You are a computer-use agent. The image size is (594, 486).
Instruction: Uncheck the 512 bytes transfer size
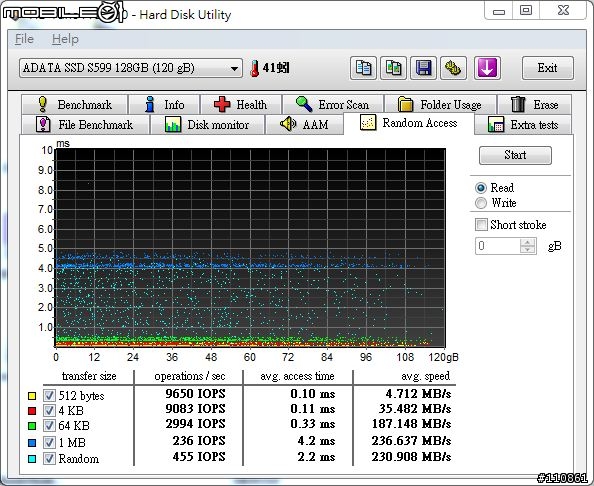pos(49,395)
